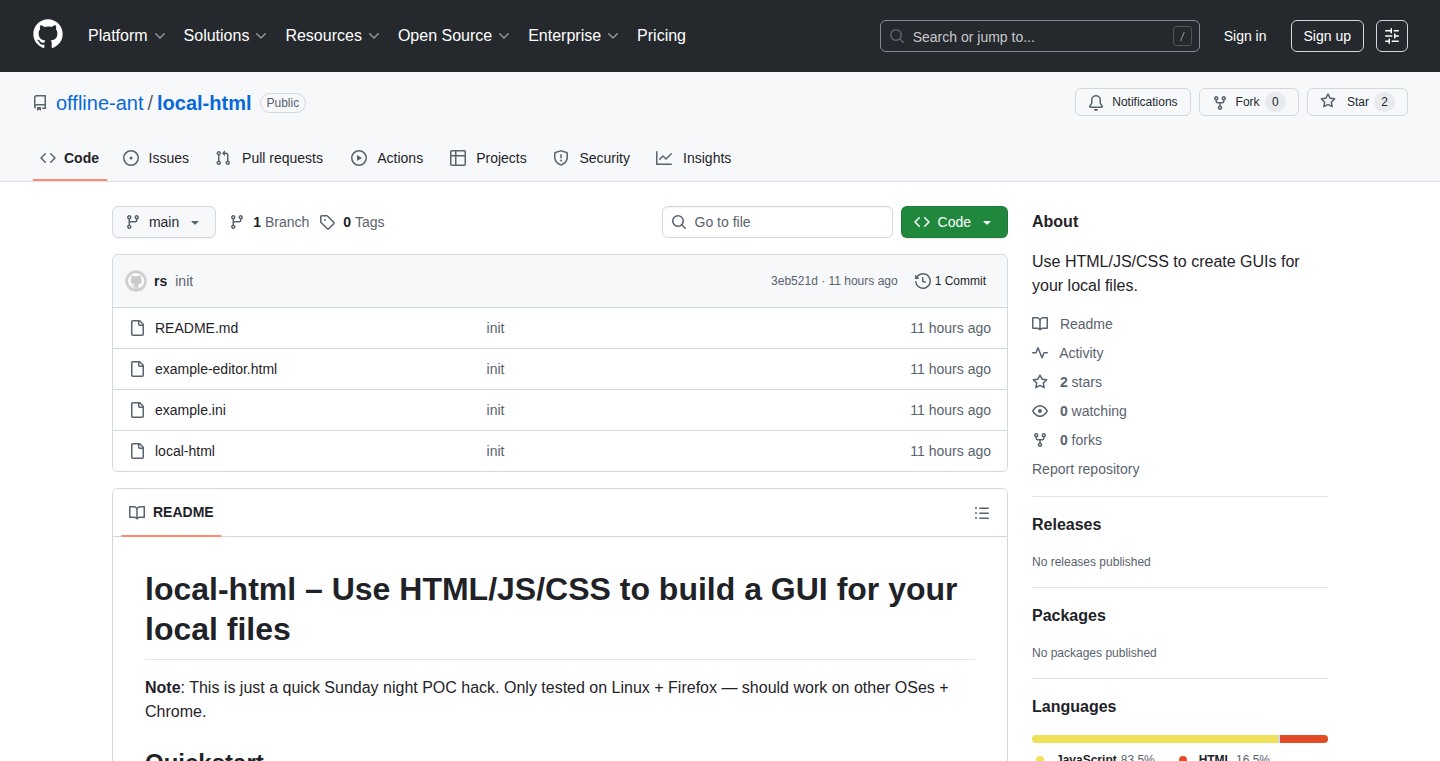This screenshot has width=1440, height=761.
Task: Open the README outline list icon
Action: coord(982,513)
